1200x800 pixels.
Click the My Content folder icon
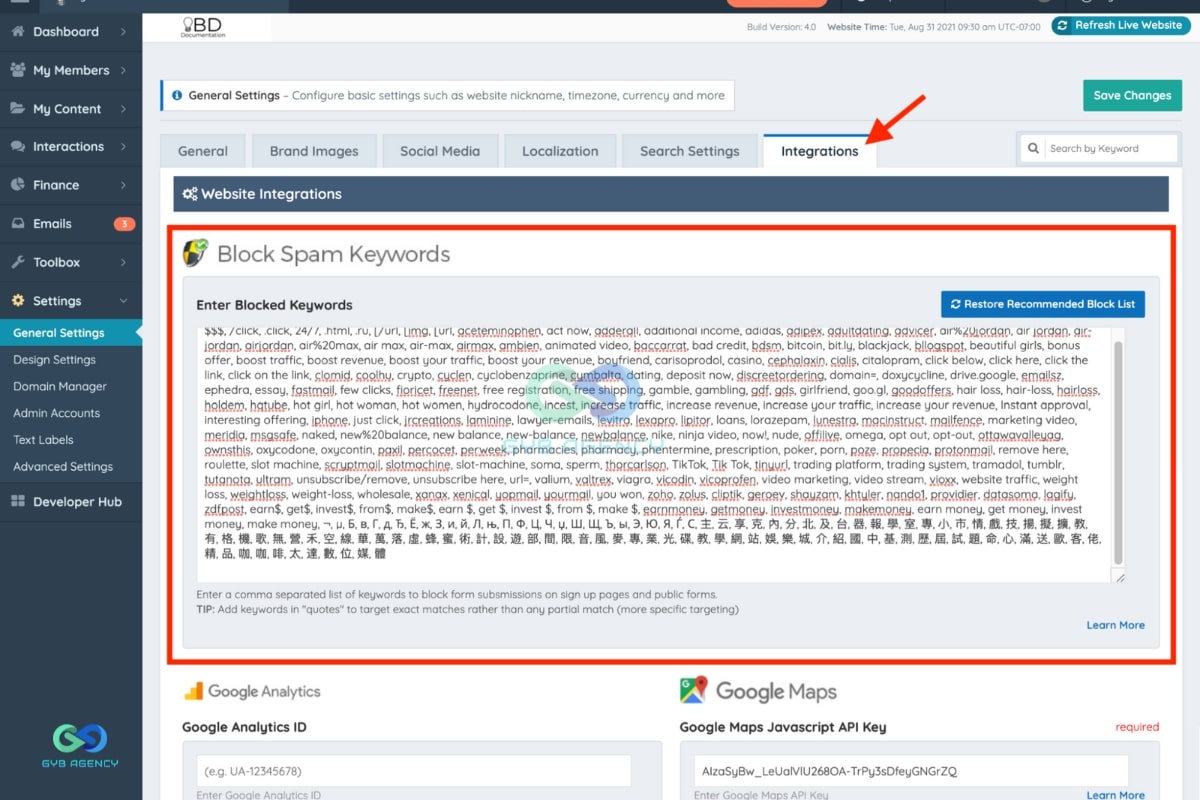point(18,109)
